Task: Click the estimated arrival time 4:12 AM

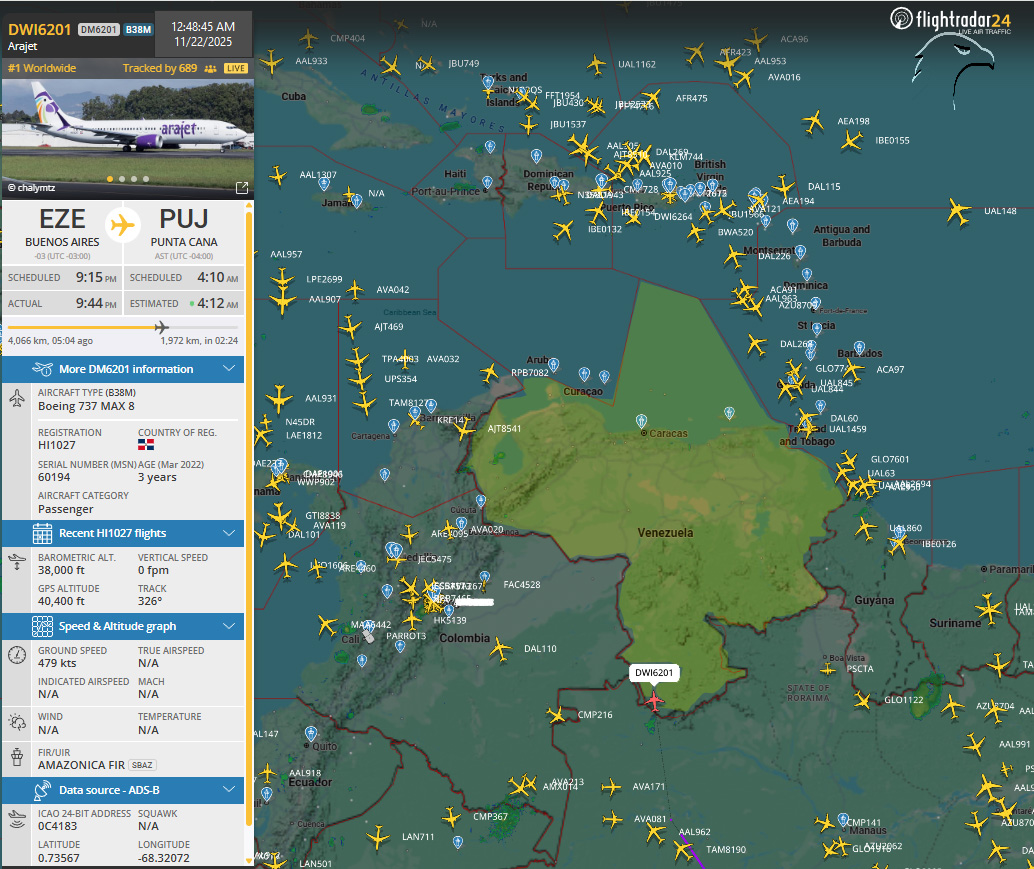Action: pos(217,303)
